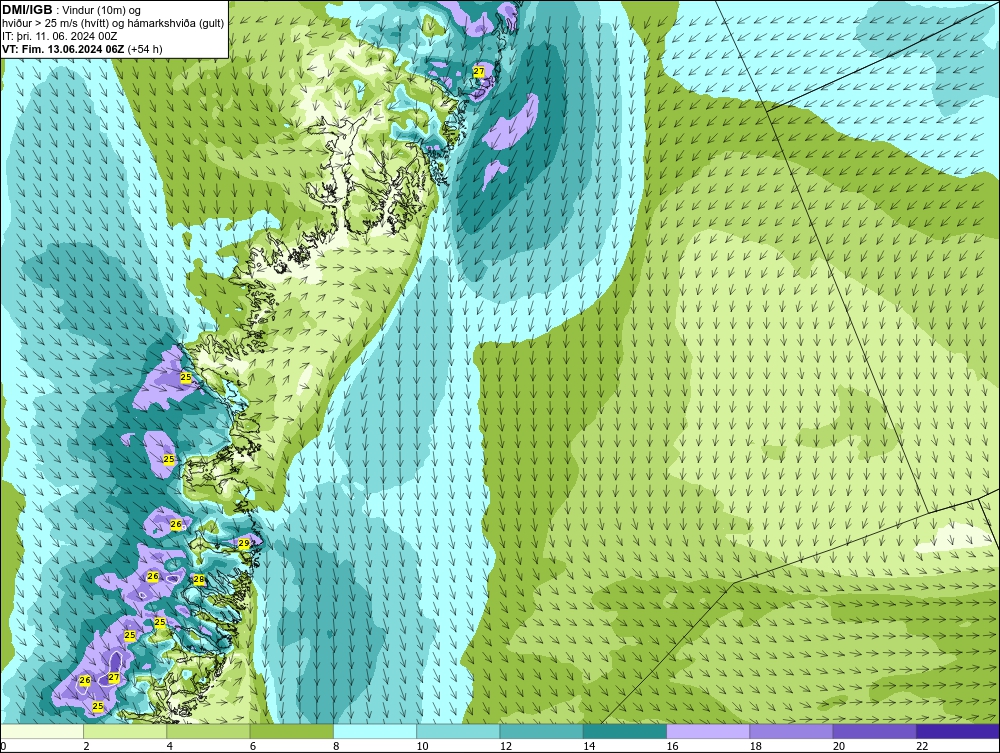Pick the 4–6 m/s green legend segment
Image resolution: width=1000 pixels, height=753 pixels.
[209, 731]
